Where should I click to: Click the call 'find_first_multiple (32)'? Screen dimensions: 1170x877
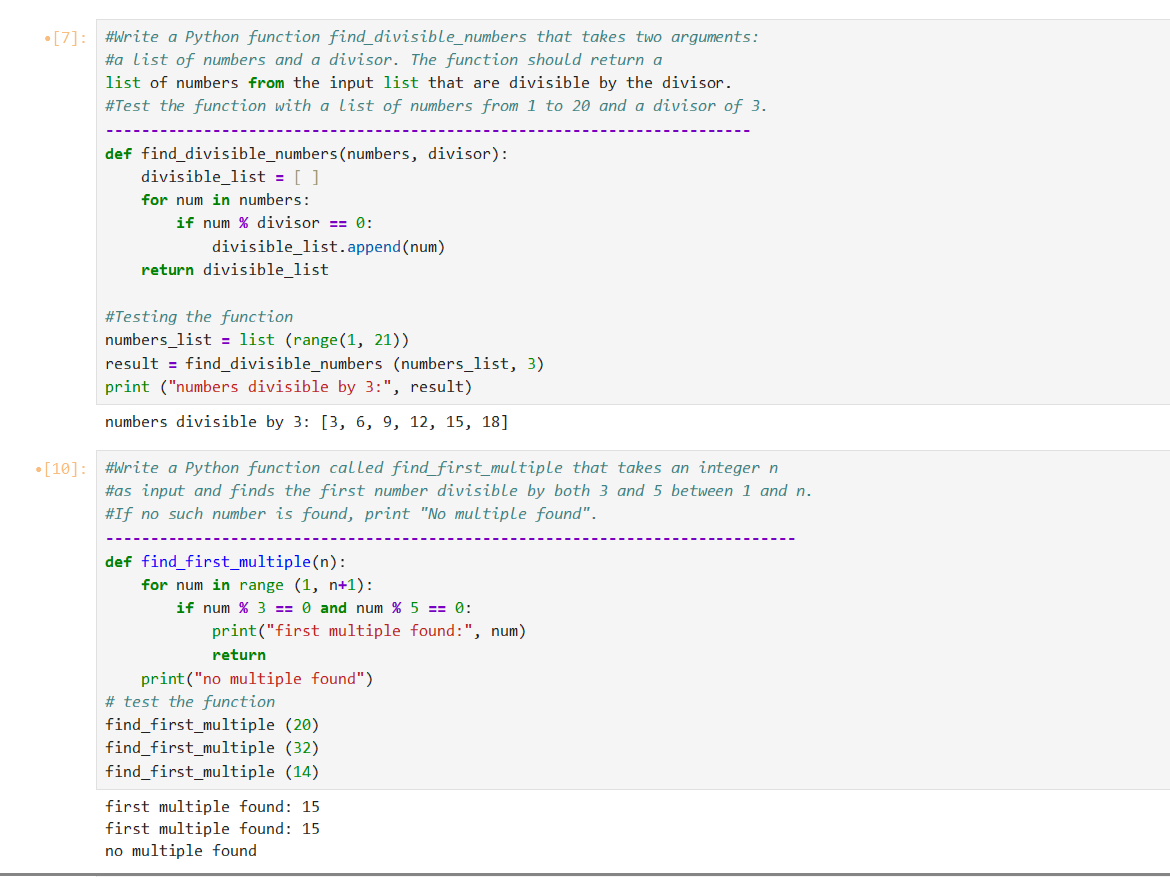[212, 748]
